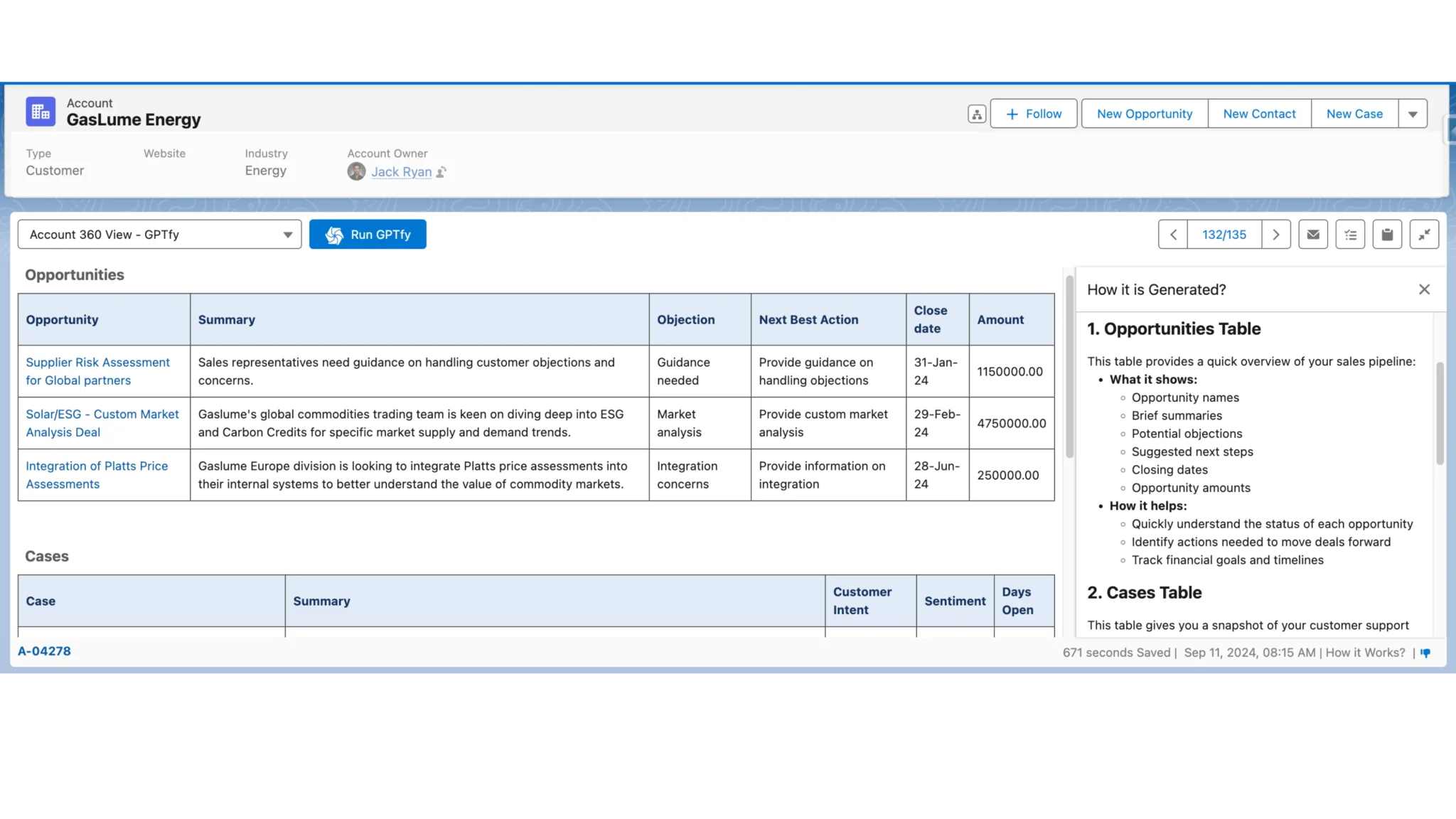Advance to next record with right chevron
The image size is (1456, 819).
(1276, 234)
